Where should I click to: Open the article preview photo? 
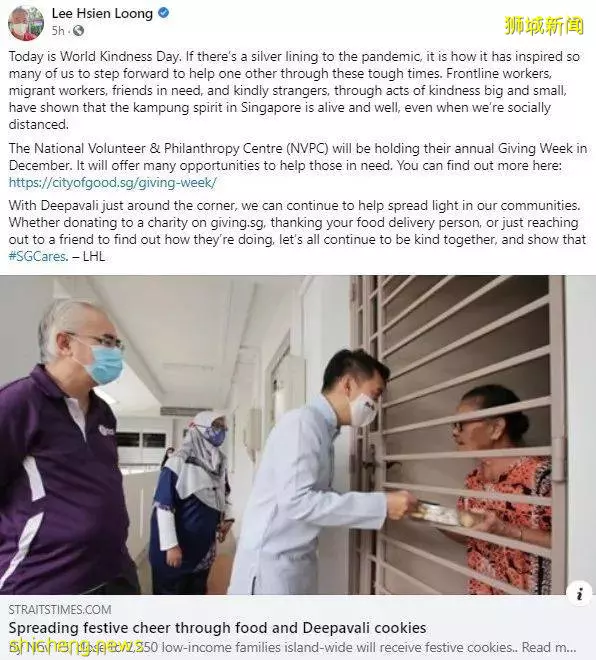[x=298, y=435]
